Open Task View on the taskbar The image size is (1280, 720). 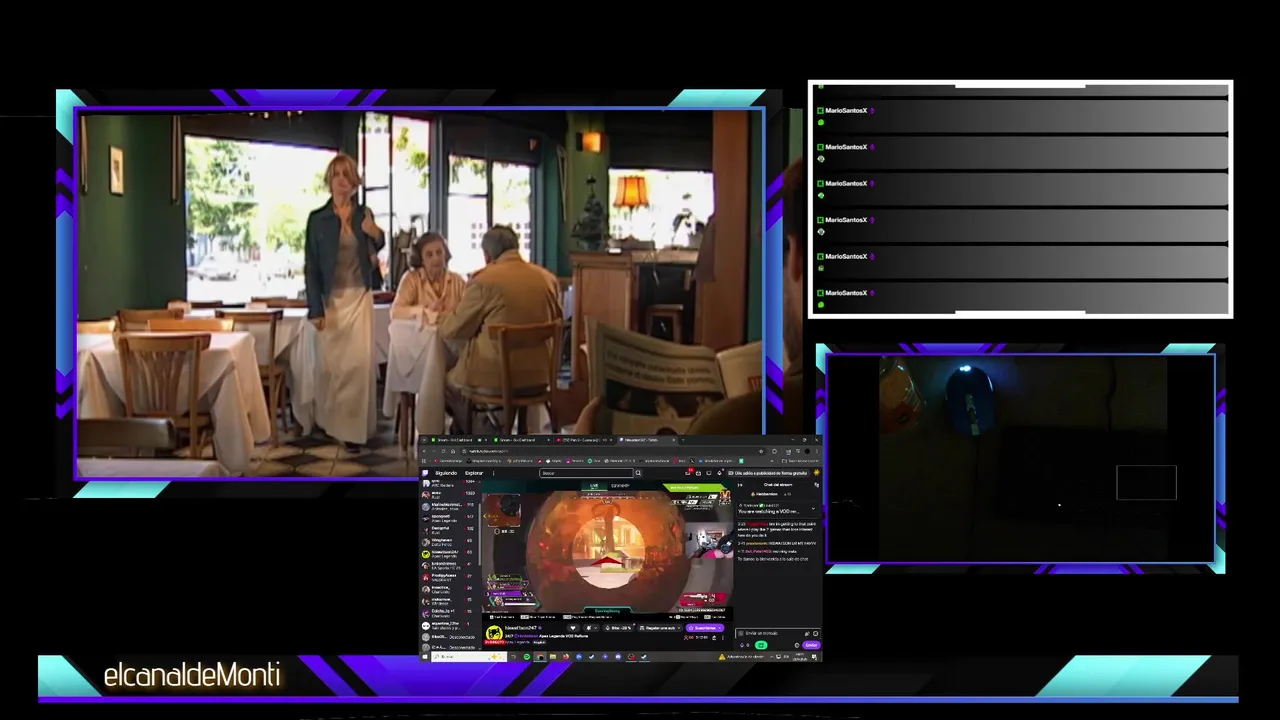[513, 657]
